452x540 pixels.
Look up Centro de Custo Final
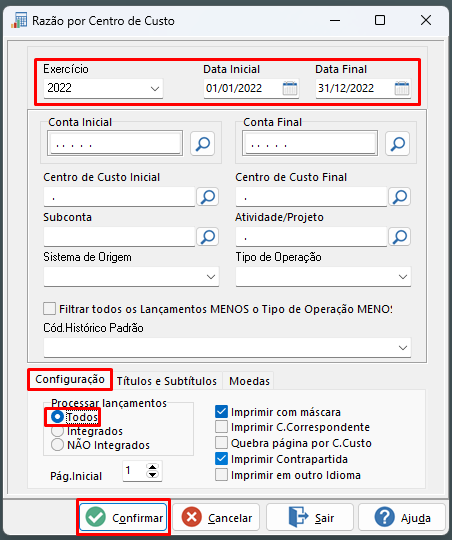pyautogui.click(x=400, y=197)
